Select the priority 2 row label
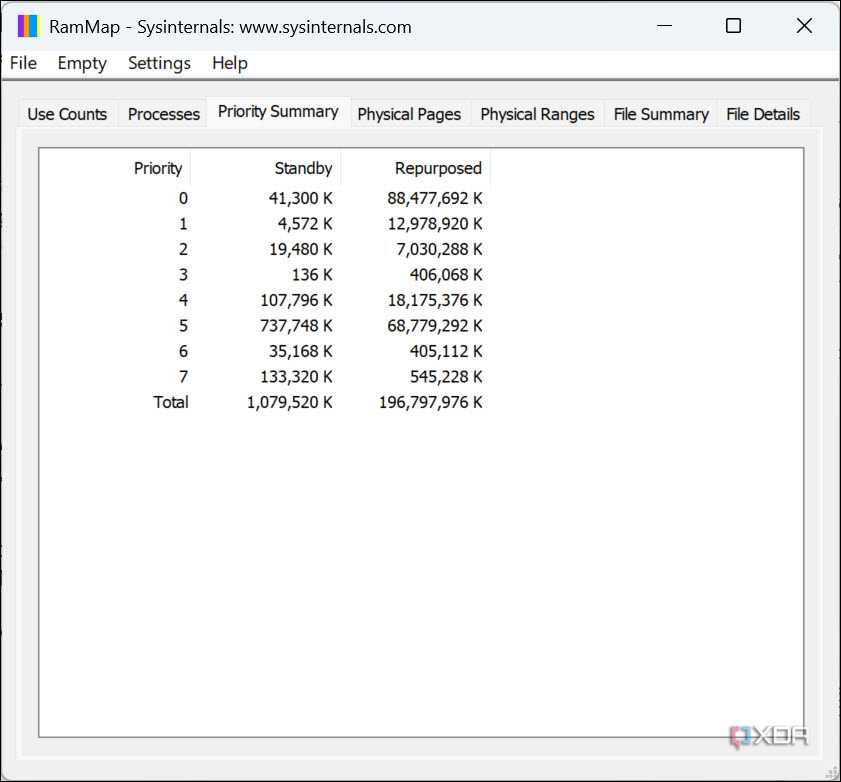 [183, 249]
